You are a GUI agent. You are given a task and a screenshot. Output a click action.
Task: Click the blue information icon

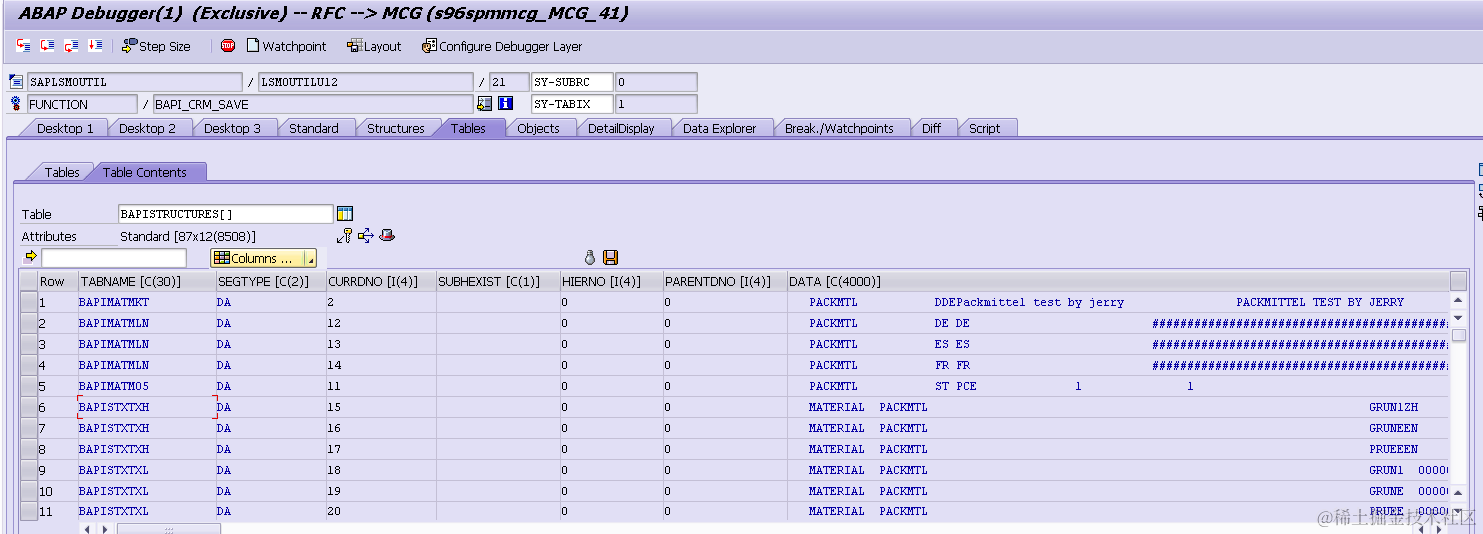coord(506,104)
